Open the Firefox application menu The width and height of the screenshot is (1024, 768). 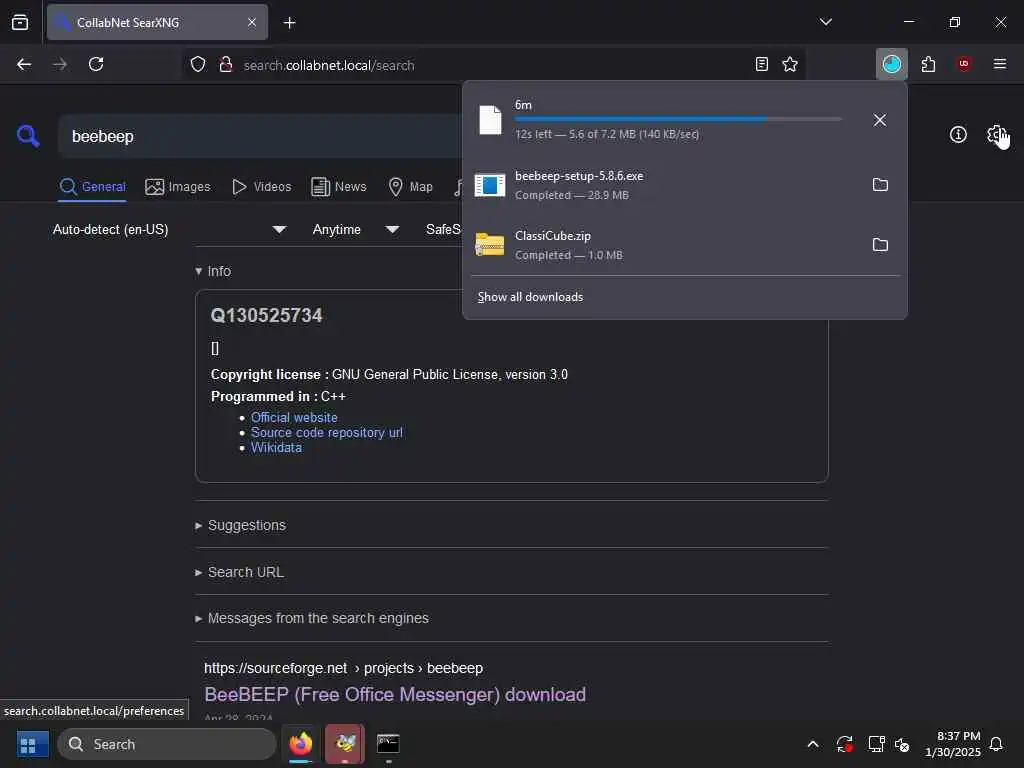tap(1000, 64)
